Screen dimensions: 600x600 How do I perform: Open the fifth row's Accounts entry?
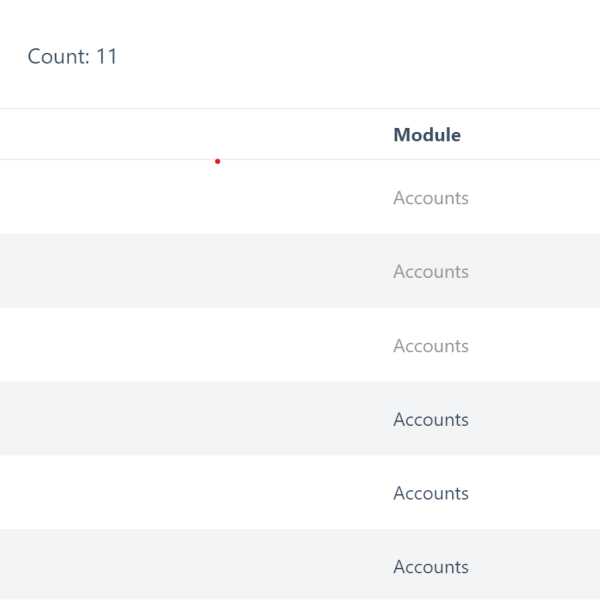(431, 493)
